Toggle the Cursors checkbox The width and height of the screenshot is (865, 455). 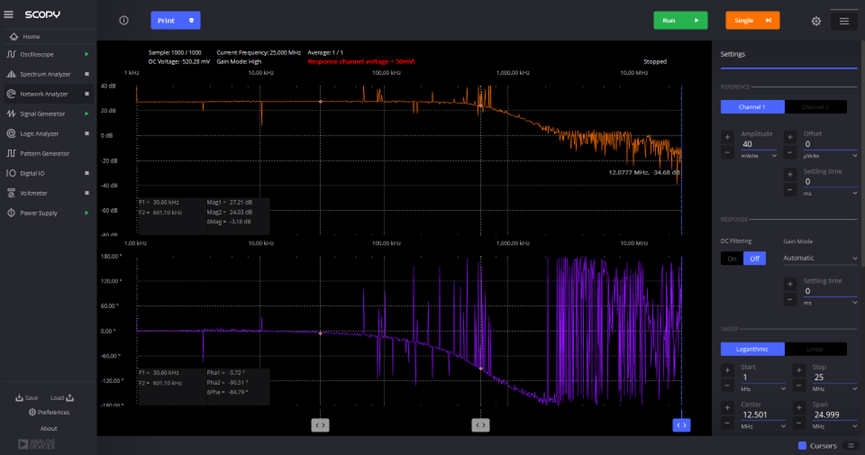click(x=802, y=446)
